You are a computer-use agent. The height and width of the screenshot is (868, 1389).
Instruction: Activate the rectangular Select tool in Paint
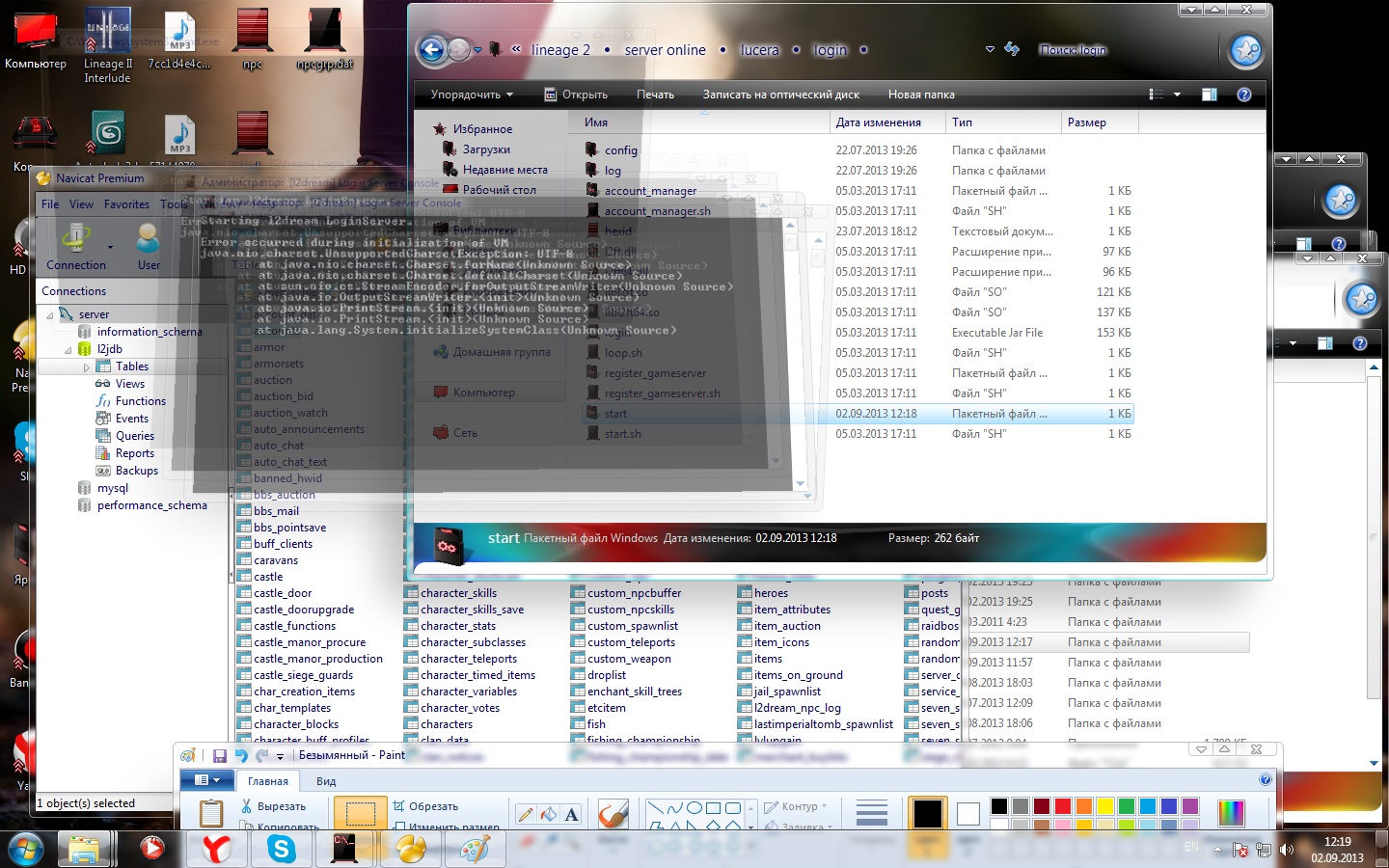pyautogui.click(x=361, y=813)
